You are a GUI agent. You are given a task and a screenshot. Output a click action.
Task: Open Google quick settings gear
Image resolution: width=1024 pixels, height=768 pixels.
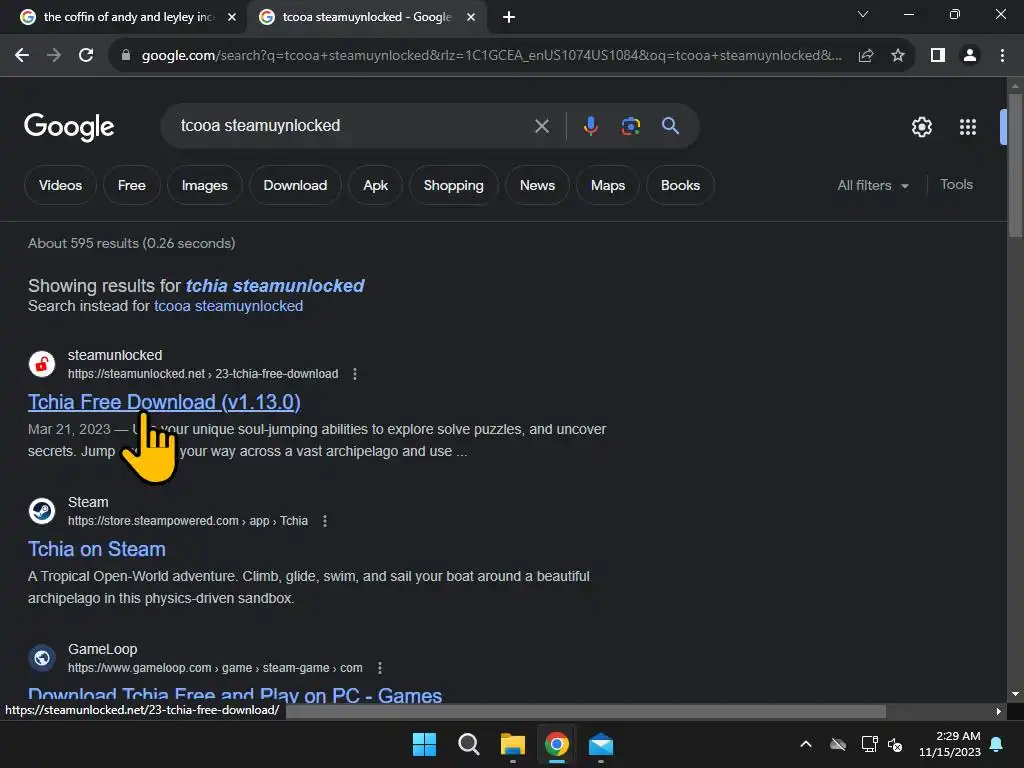921,127
